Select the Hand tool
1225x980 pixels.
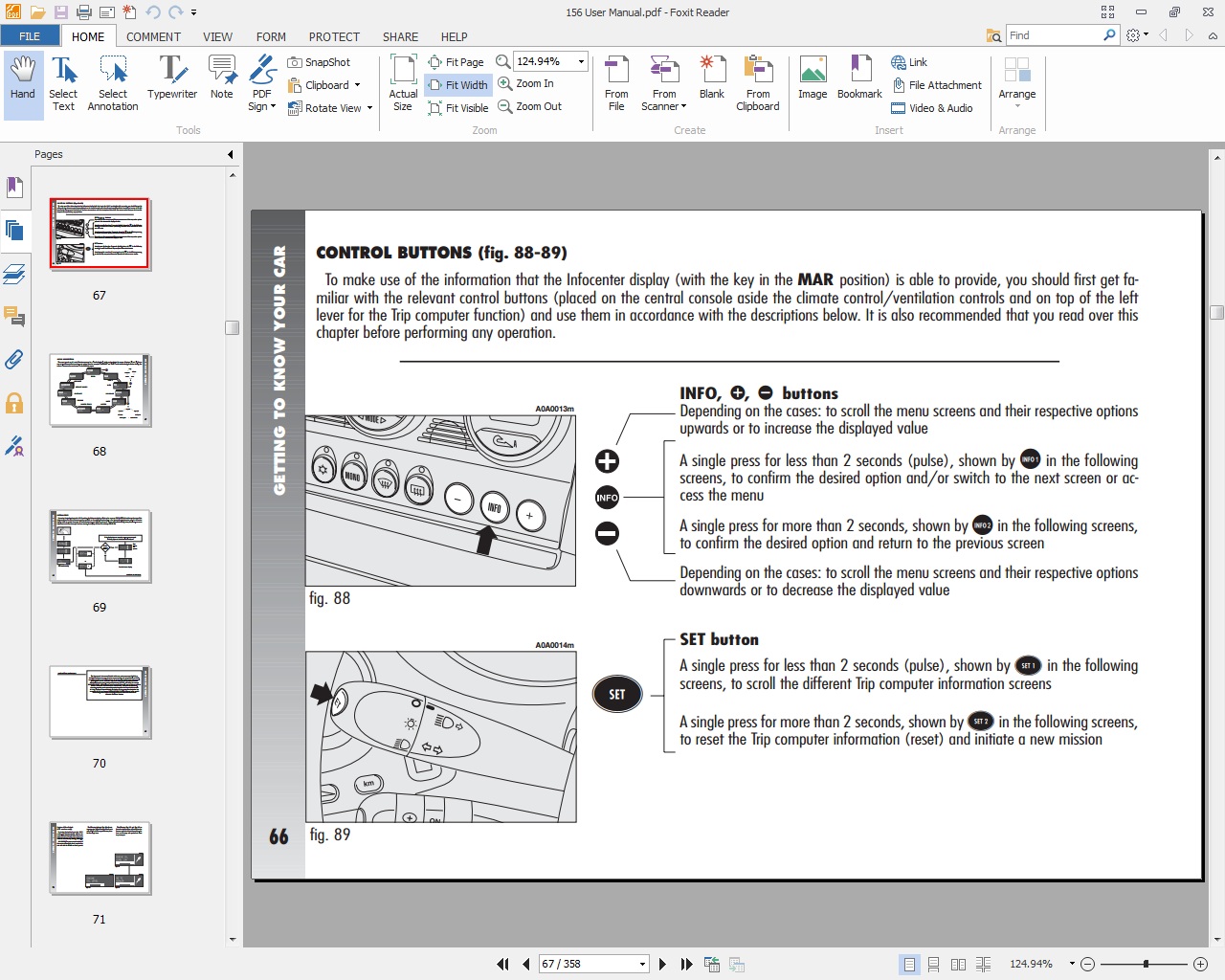point(23,84)
